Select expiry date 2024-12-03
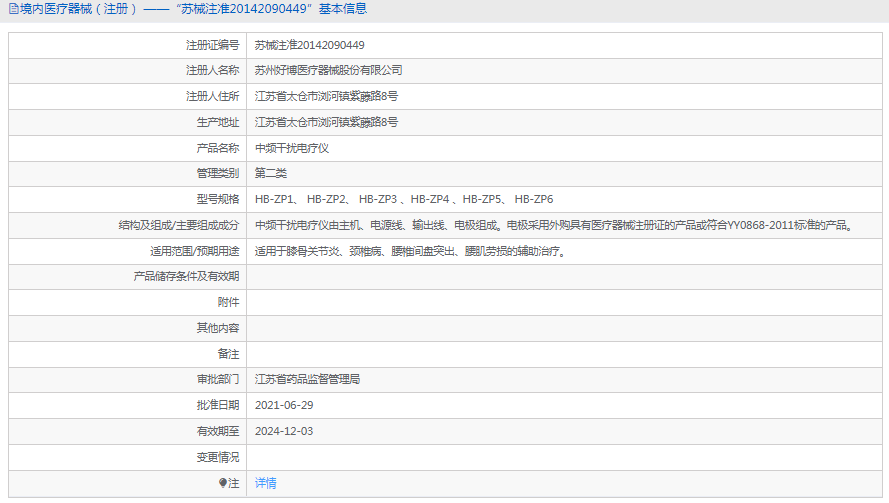889x503 pixels. coord(284,432)
